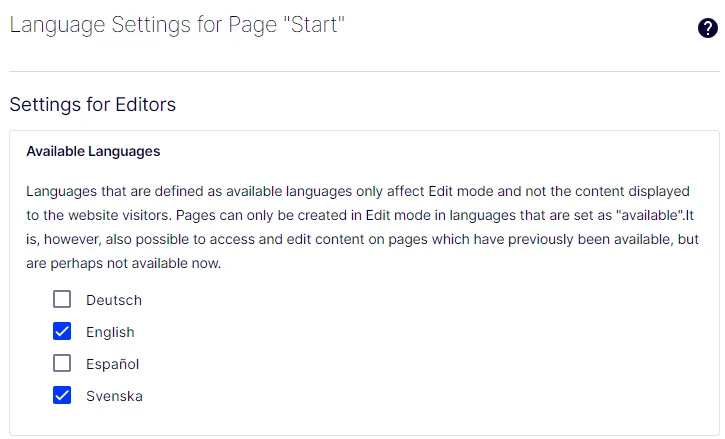Screen dimensions: 725x439
Task: Click the Available Languages bold heading
Action: [x=93, y=151]
